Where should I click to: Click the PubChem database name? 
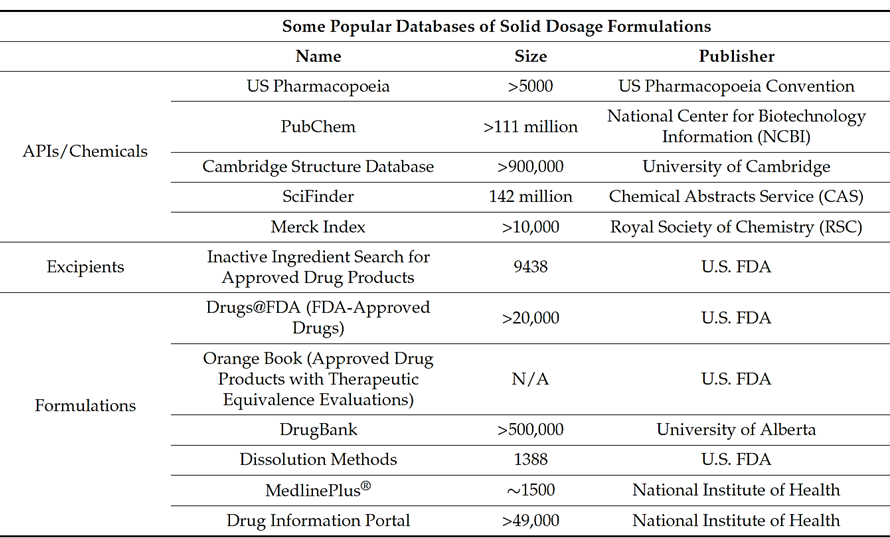tap(318, 127)
